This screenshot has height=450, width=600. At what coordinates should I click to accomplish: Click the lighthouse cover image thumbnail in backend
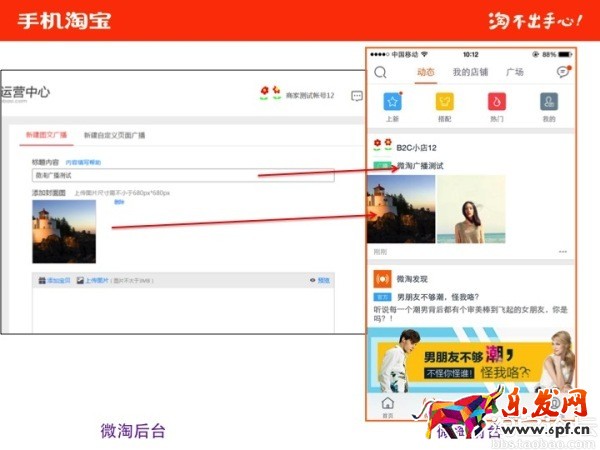pyautogui.click(x=64, y=231)
